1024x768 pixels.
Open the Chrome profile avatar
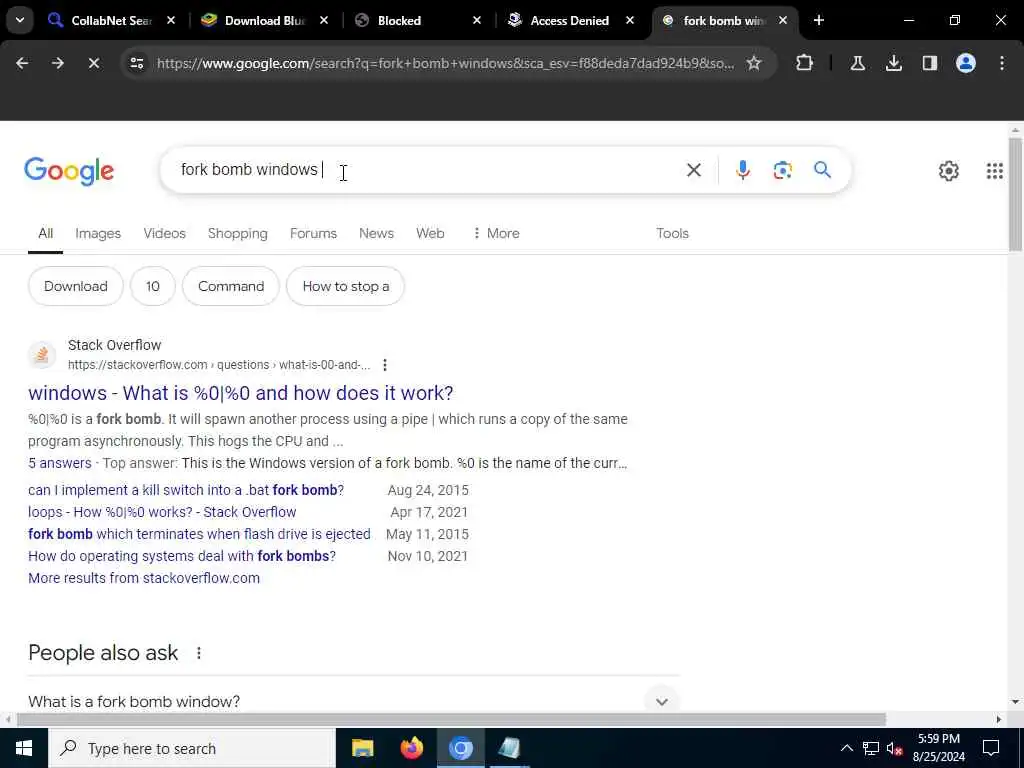pyautogui.click(x=966, y=63)
